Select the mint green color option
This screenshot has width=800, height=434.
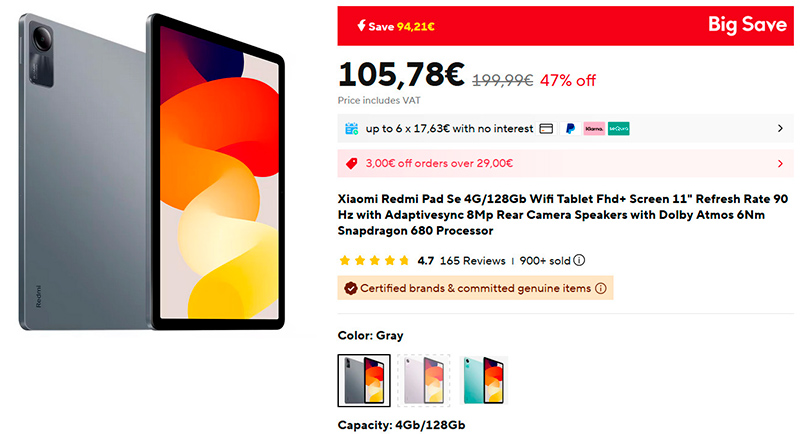[484, 380]
